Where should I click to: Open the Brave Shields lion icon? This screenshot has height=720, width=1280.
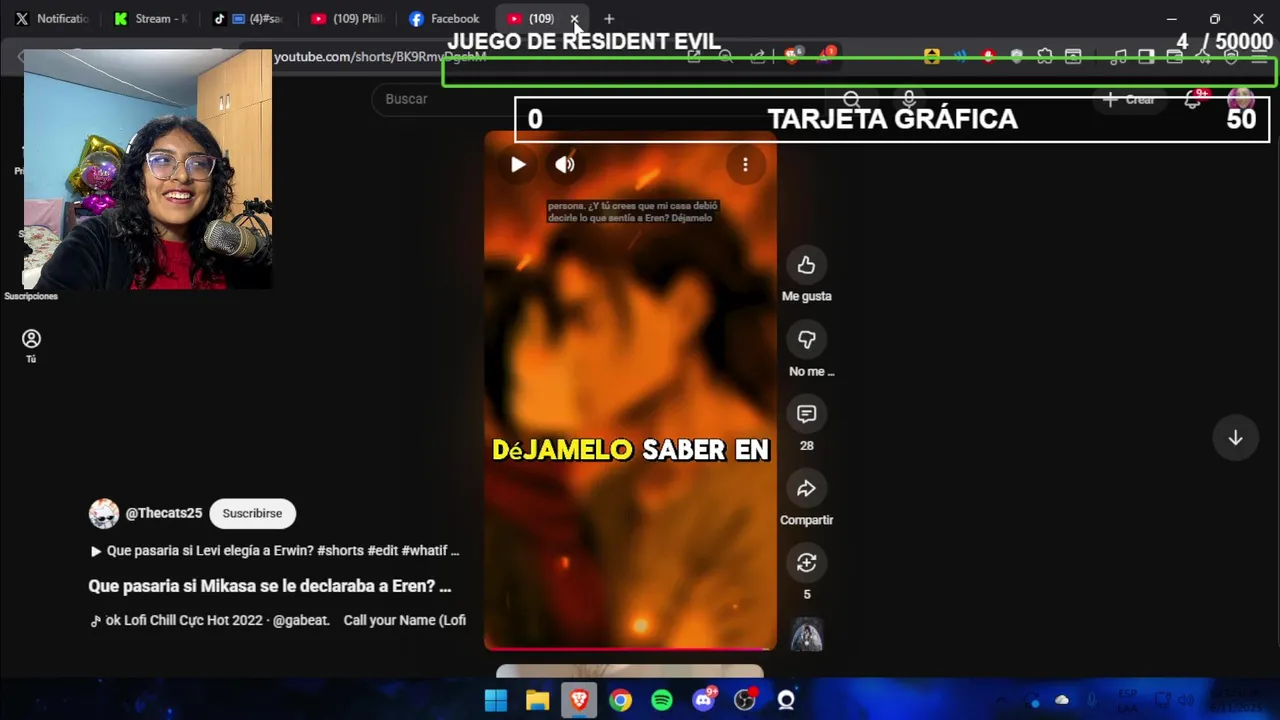point(792,57)
